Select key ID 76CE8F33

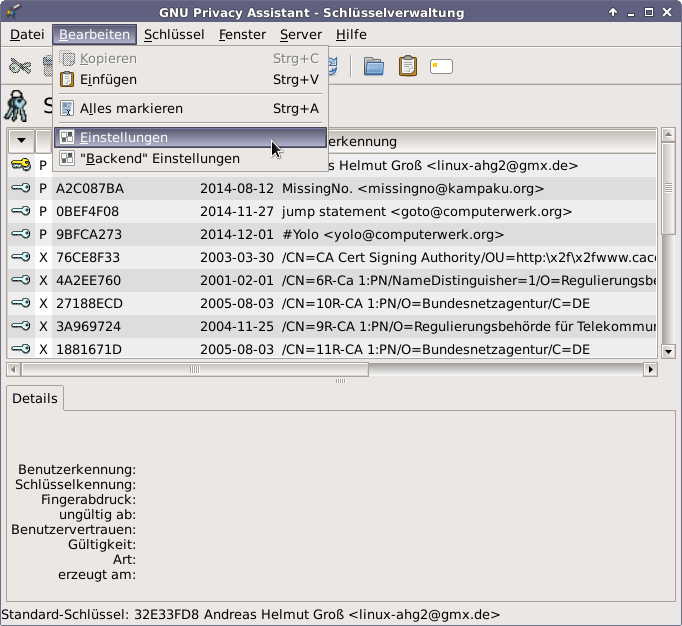pyautogui.click(x=88, y=258)
